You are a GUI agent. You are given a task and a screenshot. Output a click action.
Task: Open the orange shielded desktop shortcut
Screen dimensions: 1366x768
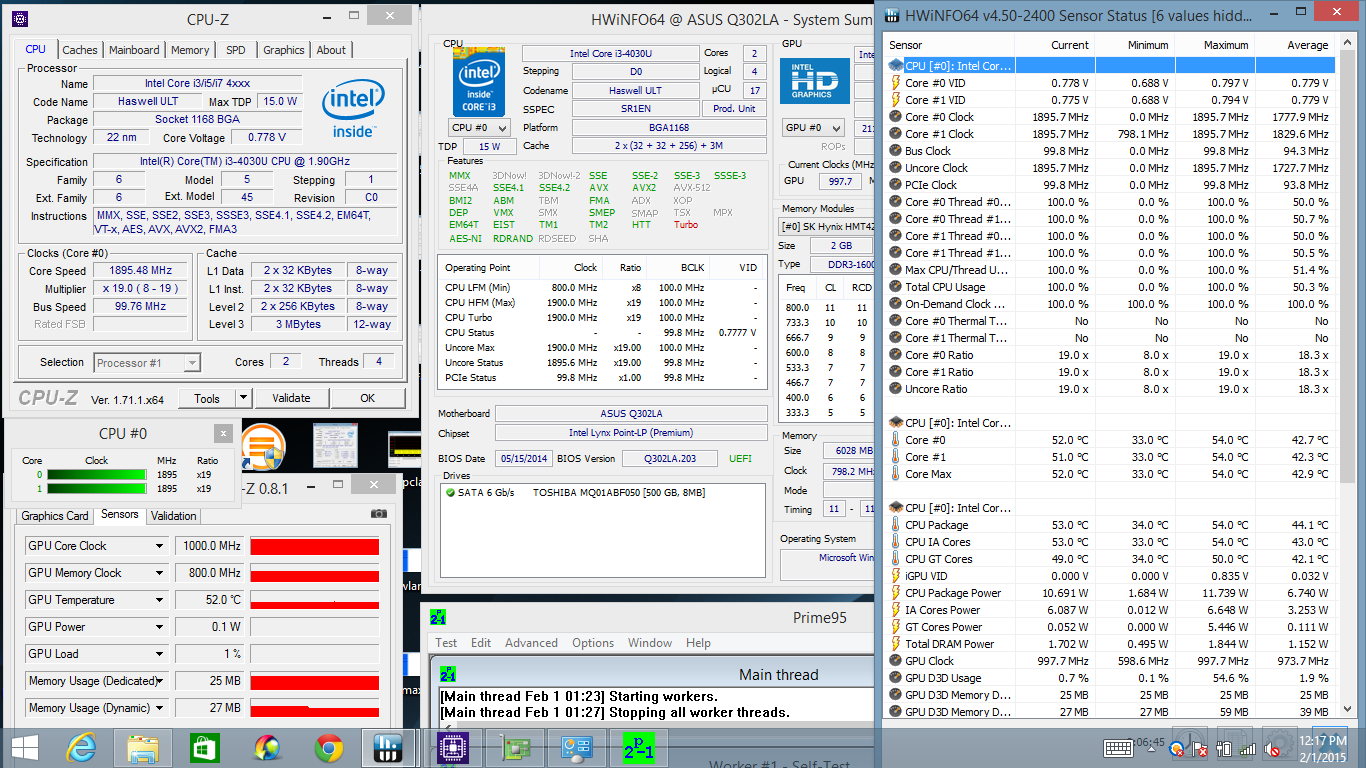point(262,447)
